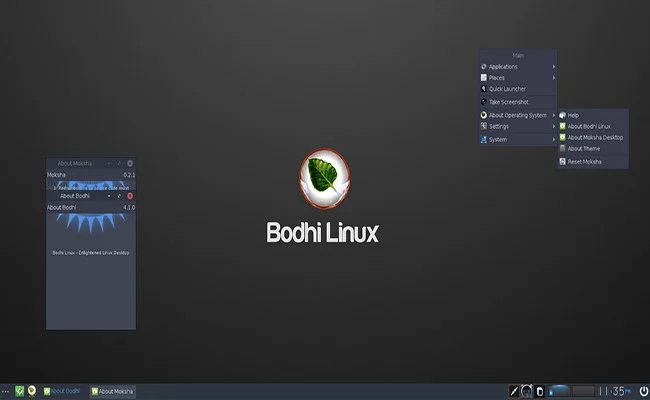The height and width of the screenshot is (400, 650).
Task: Click the Quick Launcher icon
Action: point(484,89)
